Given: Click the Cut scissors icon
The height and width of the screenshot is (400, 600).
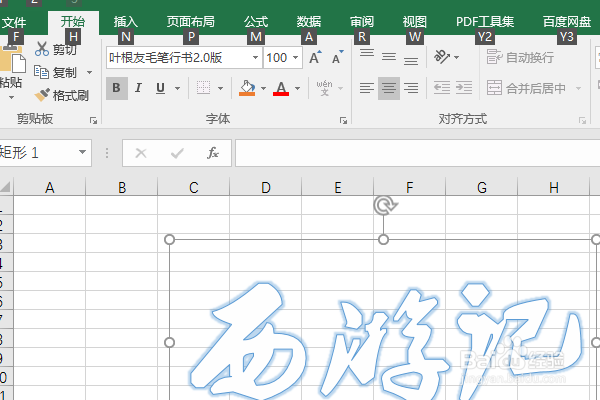Looking at the screenshot, I should pyautogui.click(x=42, y=49).
